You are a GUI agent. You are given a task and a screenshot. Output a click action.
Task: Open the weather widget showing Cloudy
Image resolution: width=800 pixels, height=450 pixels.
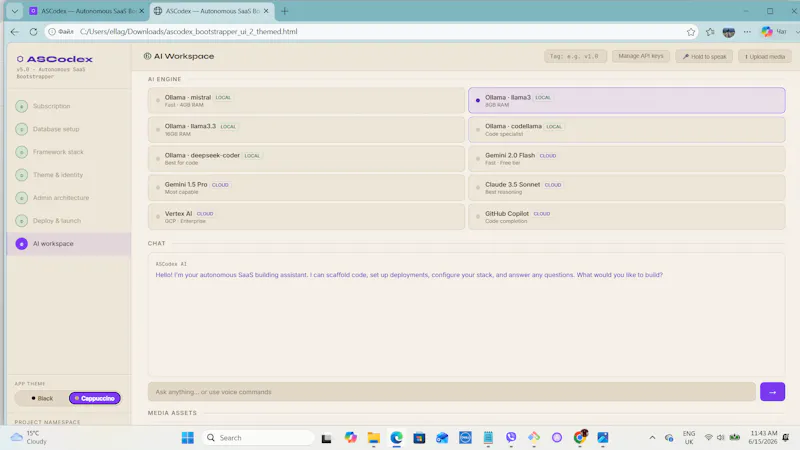(30, 438)
